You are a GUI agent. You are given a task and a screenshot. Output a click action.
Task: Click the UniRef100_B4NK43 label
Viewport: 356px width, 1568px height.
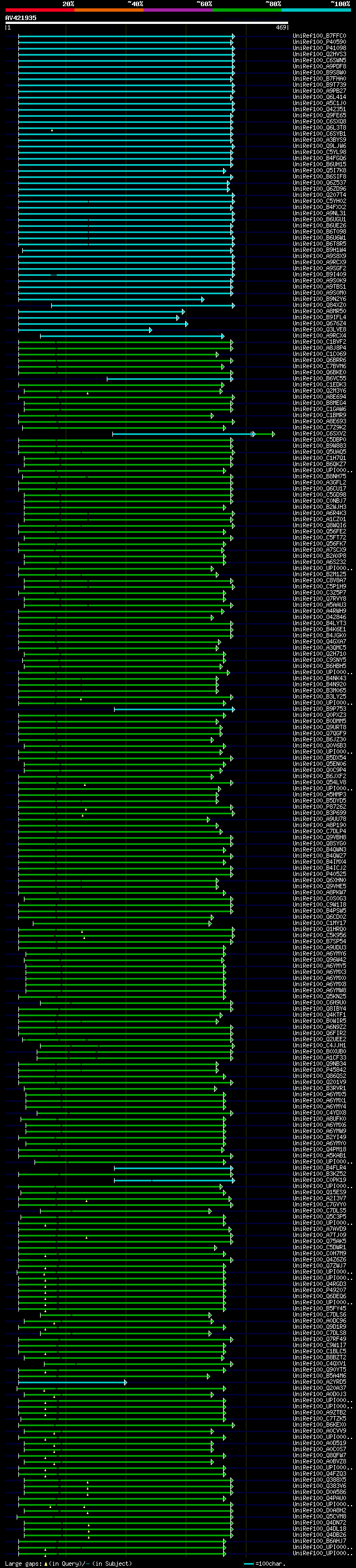[x=319, y=678]
